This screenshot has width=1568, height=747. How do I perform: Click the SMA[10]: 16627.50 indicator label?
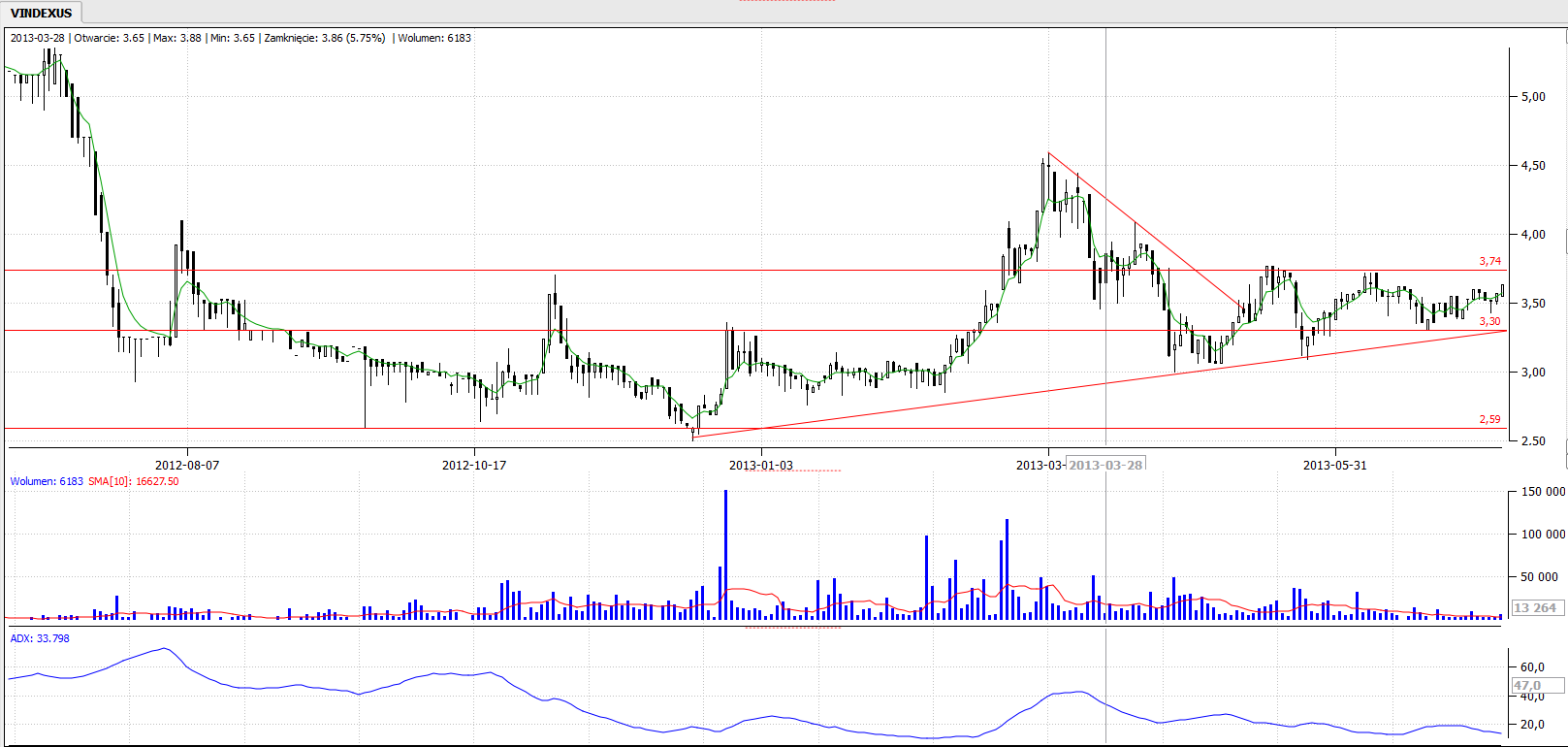pyautogui.click(x=134, y=481)
